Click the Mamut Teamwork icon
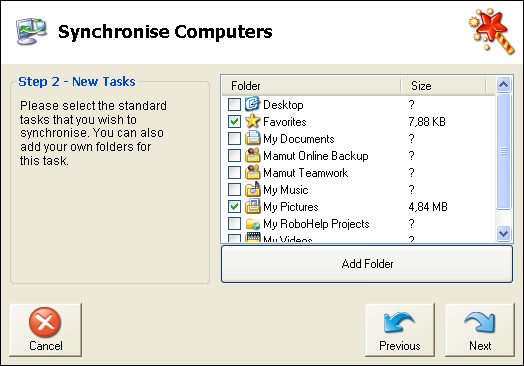 (252, 172)
